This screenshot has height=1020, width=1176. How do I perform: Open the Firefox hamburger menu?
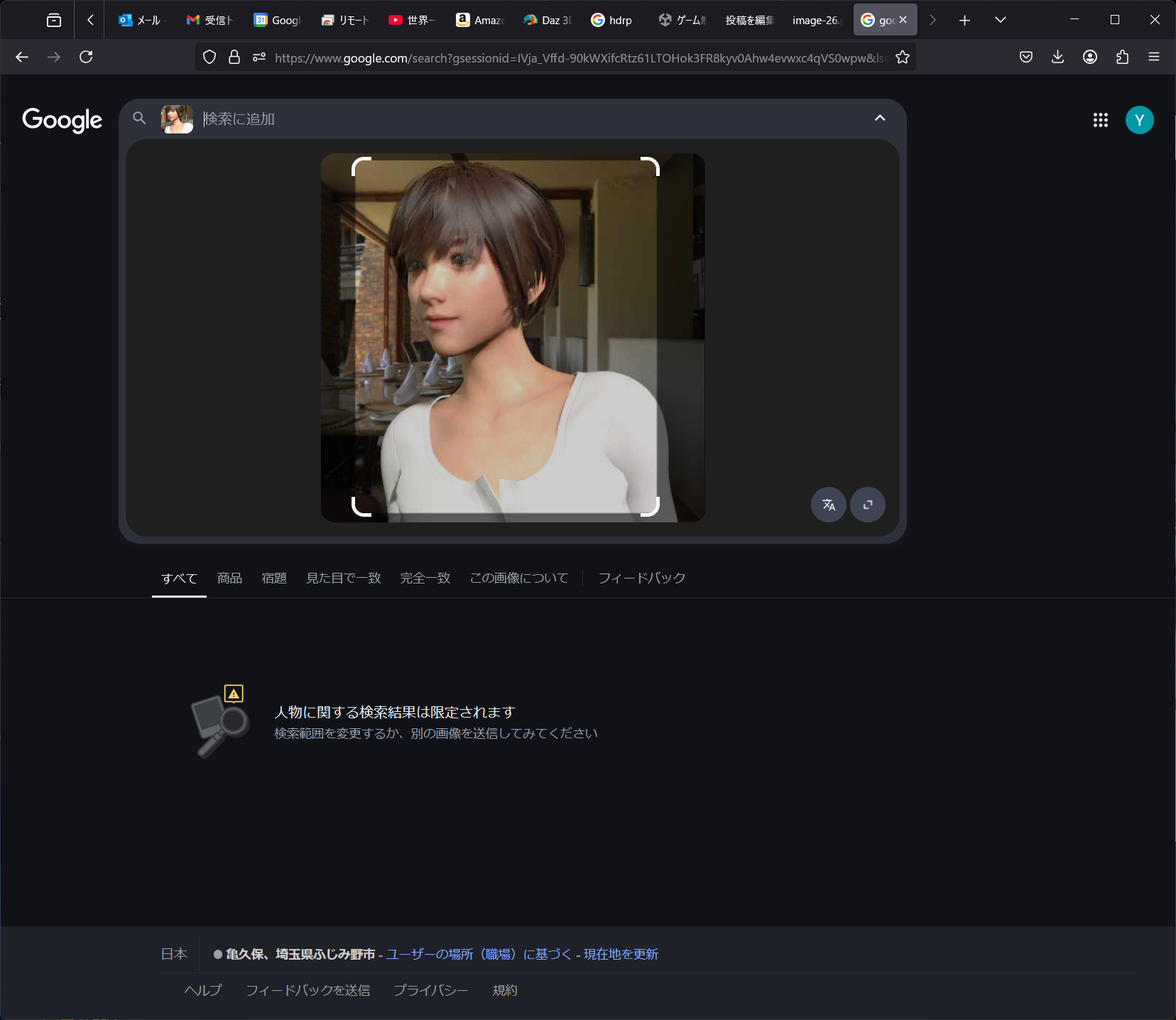1154,57
